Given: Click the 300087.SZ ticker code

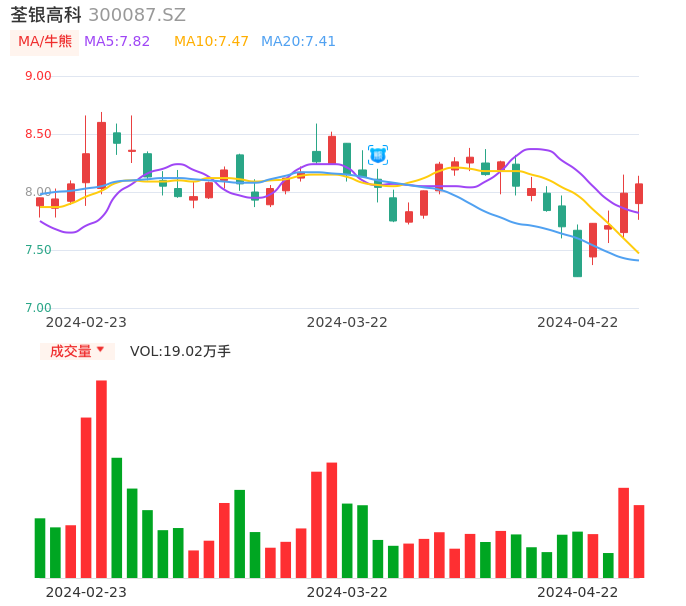Looking at the screenshot, I should pyautogui.click(x=137, y=15).
